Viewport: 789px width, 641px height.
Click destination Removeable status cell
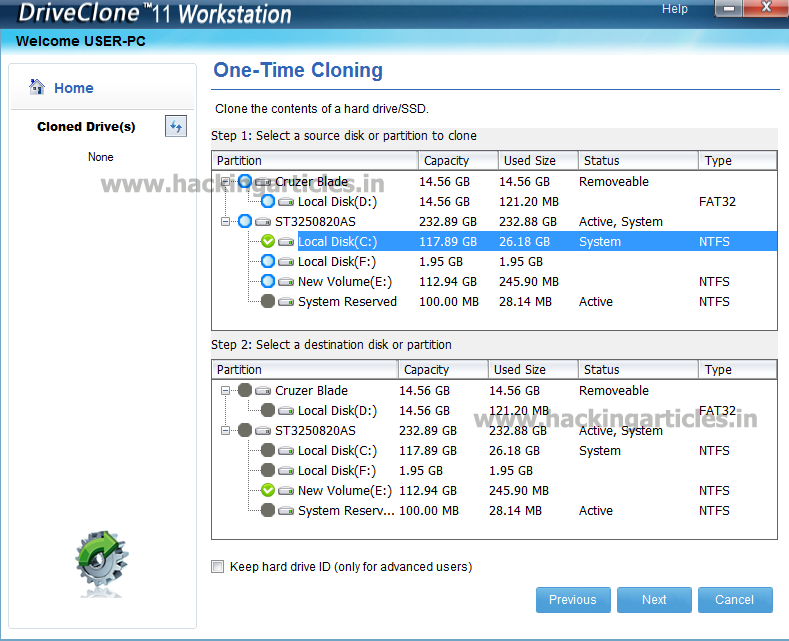614,390
